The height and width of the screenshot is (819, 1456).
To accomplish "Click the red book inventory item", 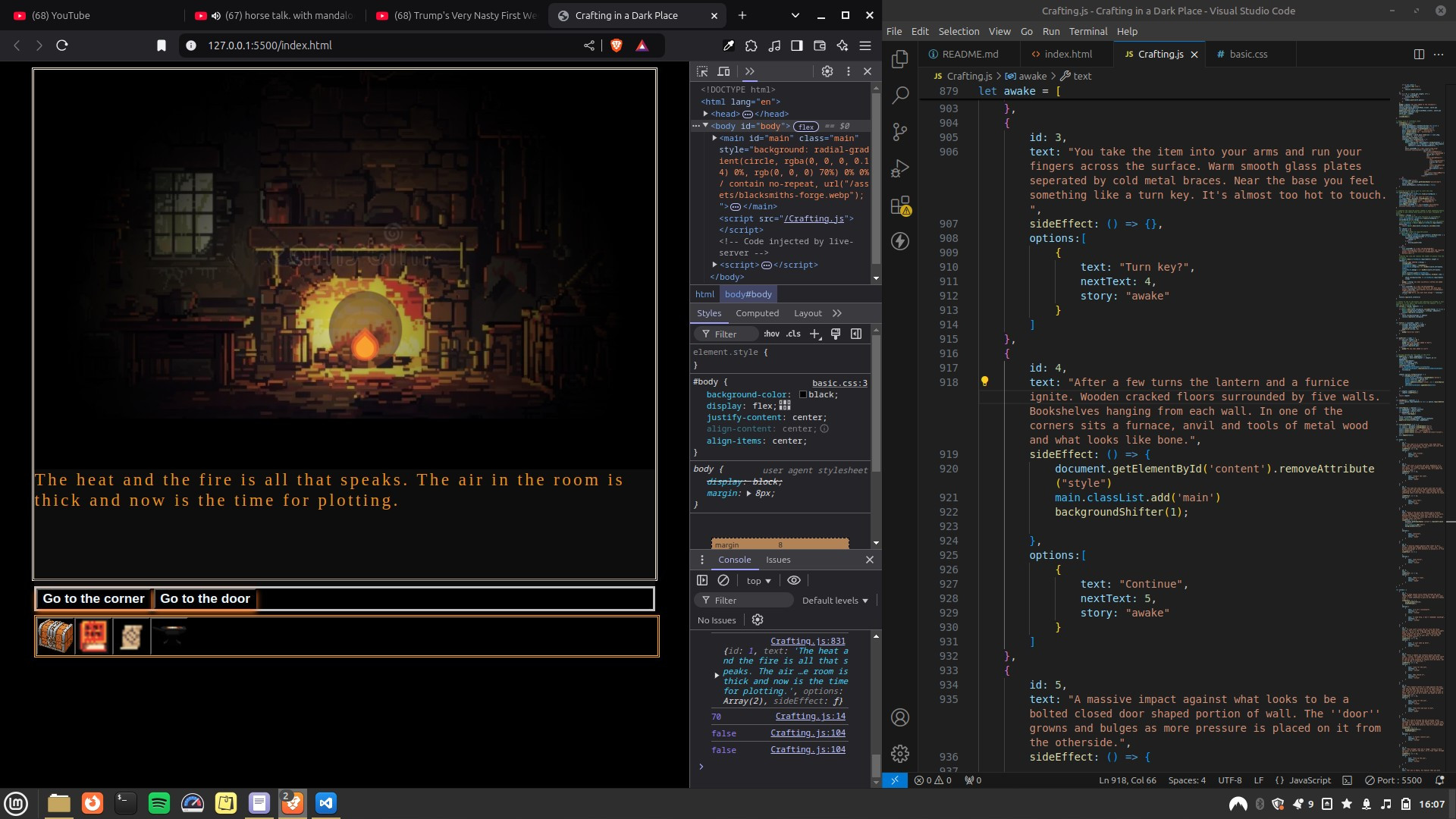I will (x=94, y=636).
